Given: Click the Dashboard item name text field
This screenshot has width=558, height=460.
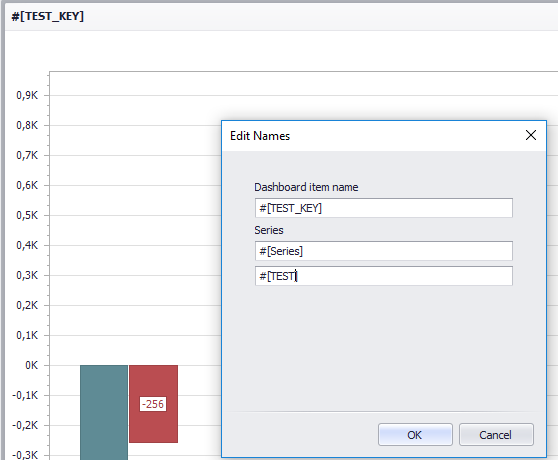Looking at the screenshot, I should (384, 208).
